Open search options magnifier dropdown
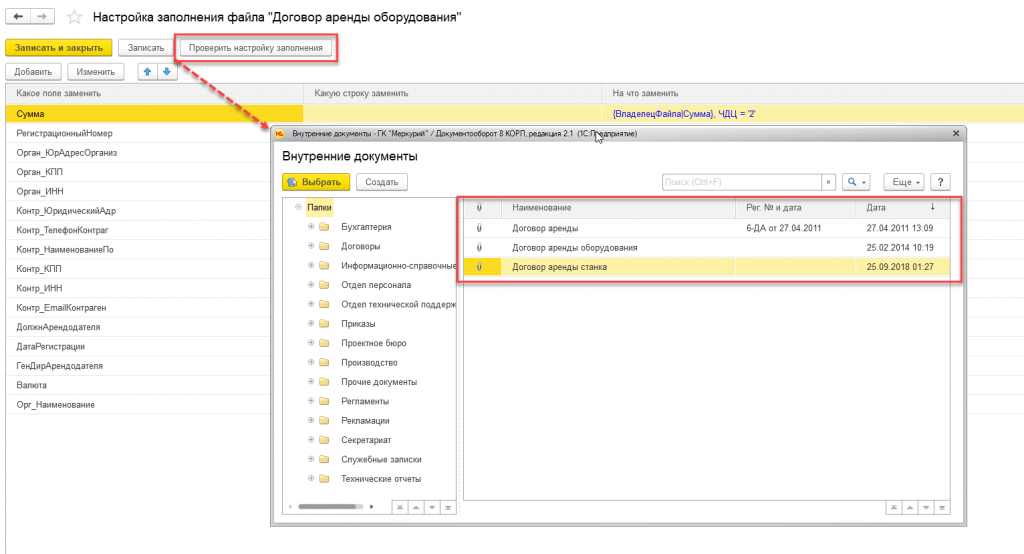The width and height of the screenshot is (1024, 554). pyautogui.click(x=856, y=182)
